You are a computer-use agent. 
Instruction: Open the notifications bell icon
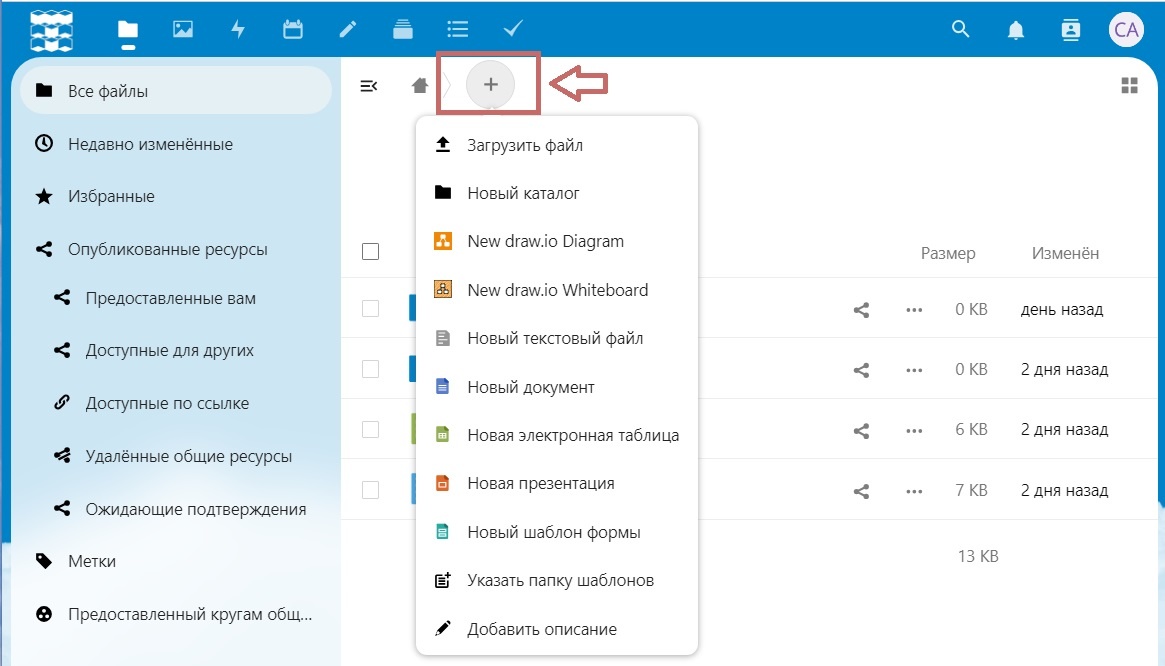1016,30
